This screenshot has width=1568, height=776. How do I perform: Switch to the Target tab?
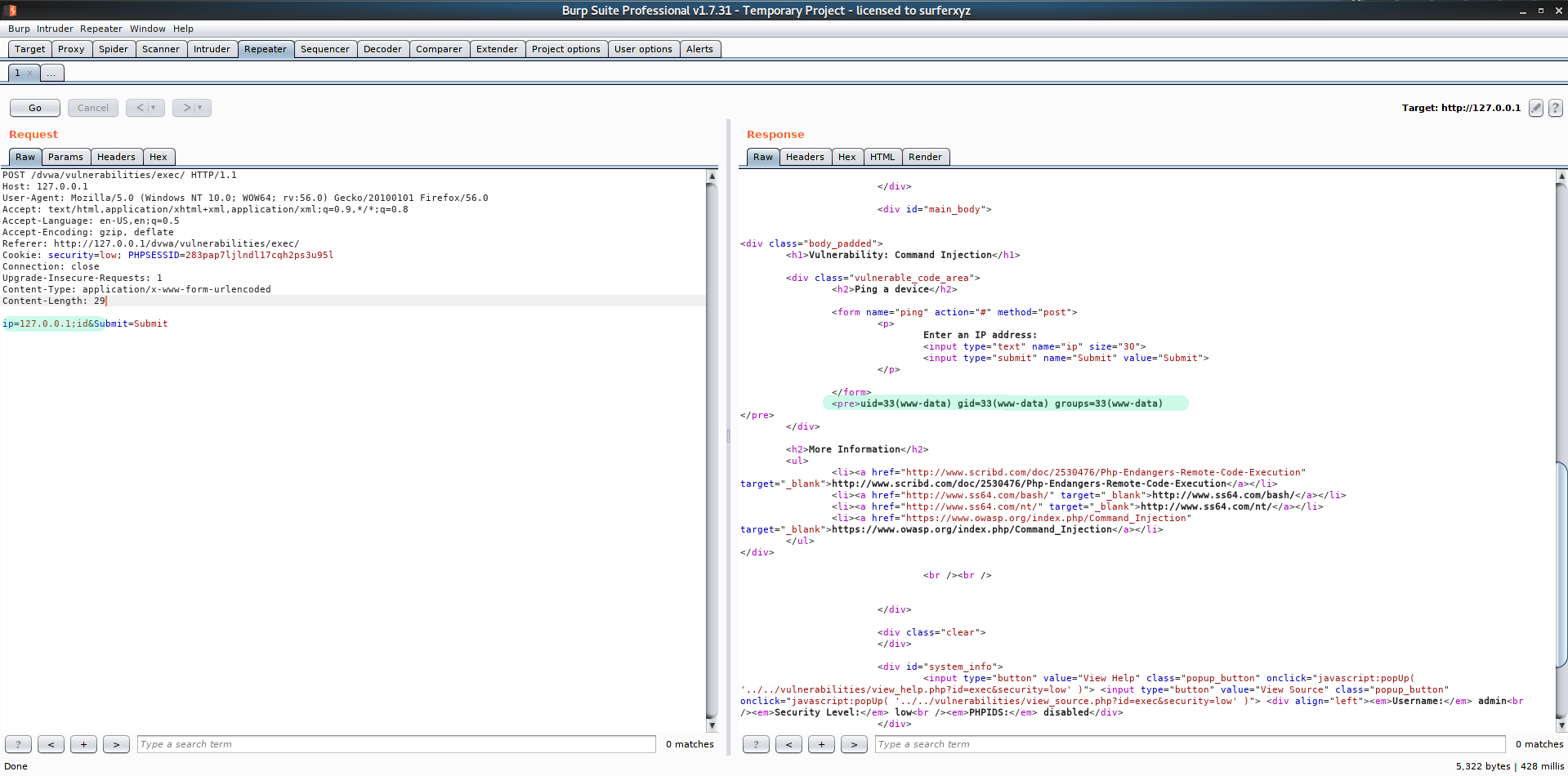tap(30, 49)
